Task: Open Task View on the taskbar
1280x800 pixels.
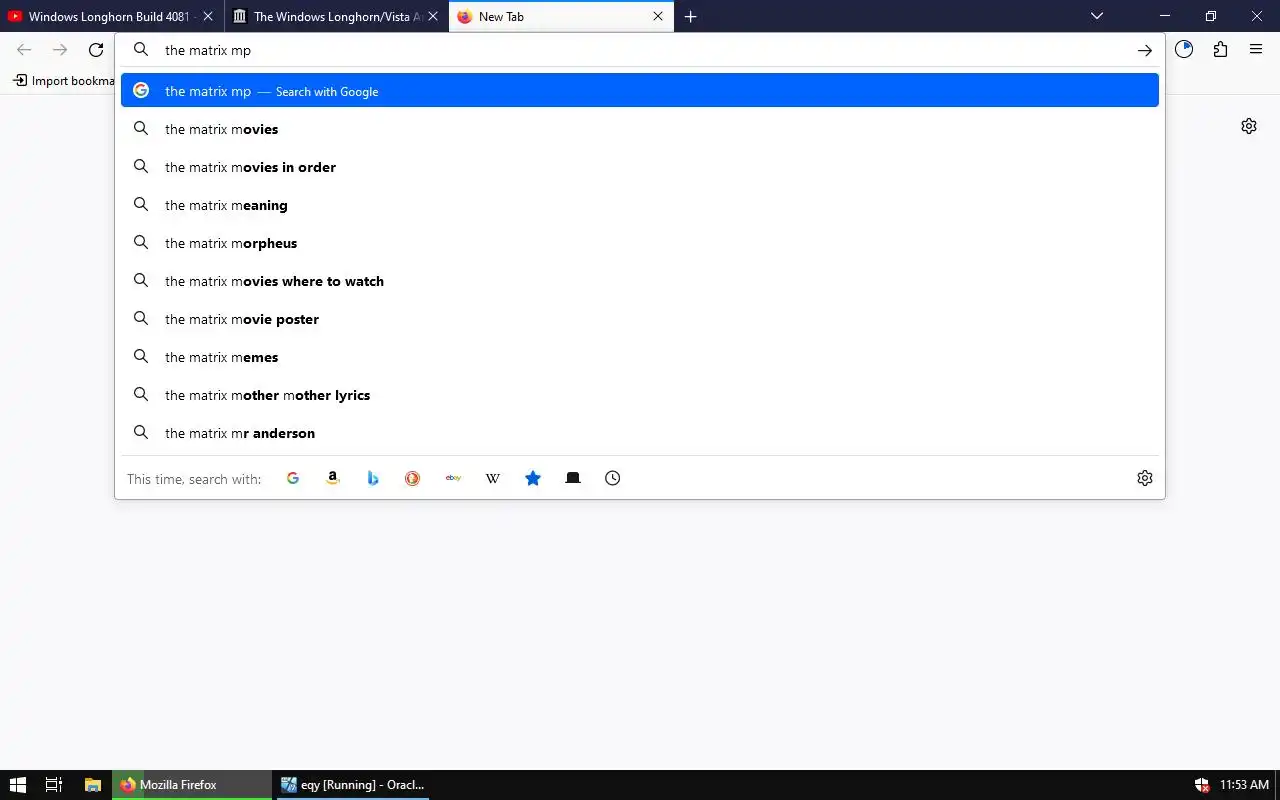Action: (x=54, y=785)
